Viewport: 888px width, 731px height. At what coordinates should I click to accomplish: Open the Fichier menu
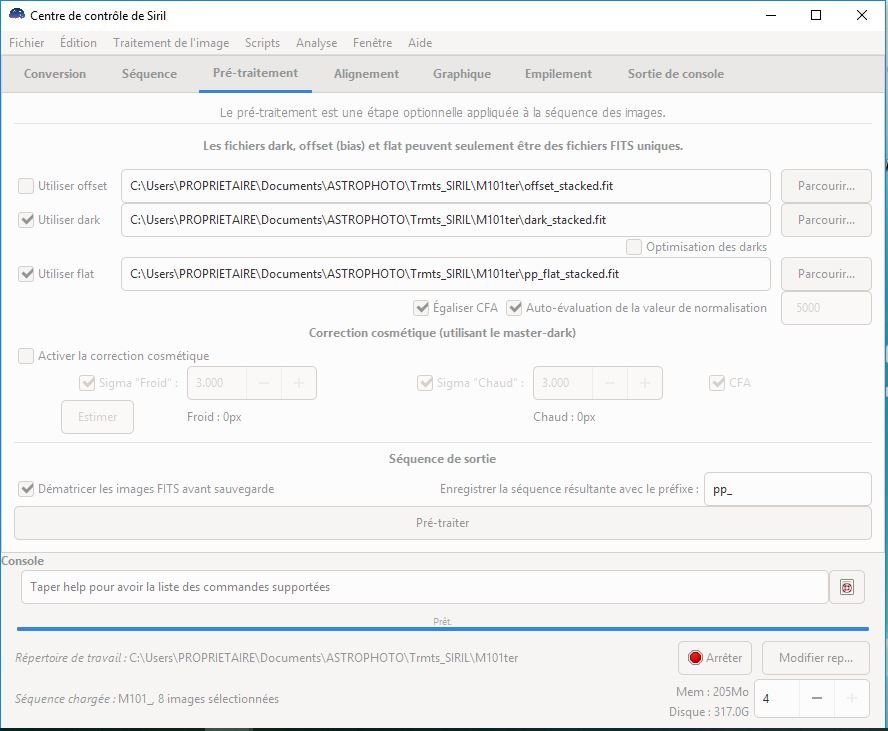coord(27,42)
